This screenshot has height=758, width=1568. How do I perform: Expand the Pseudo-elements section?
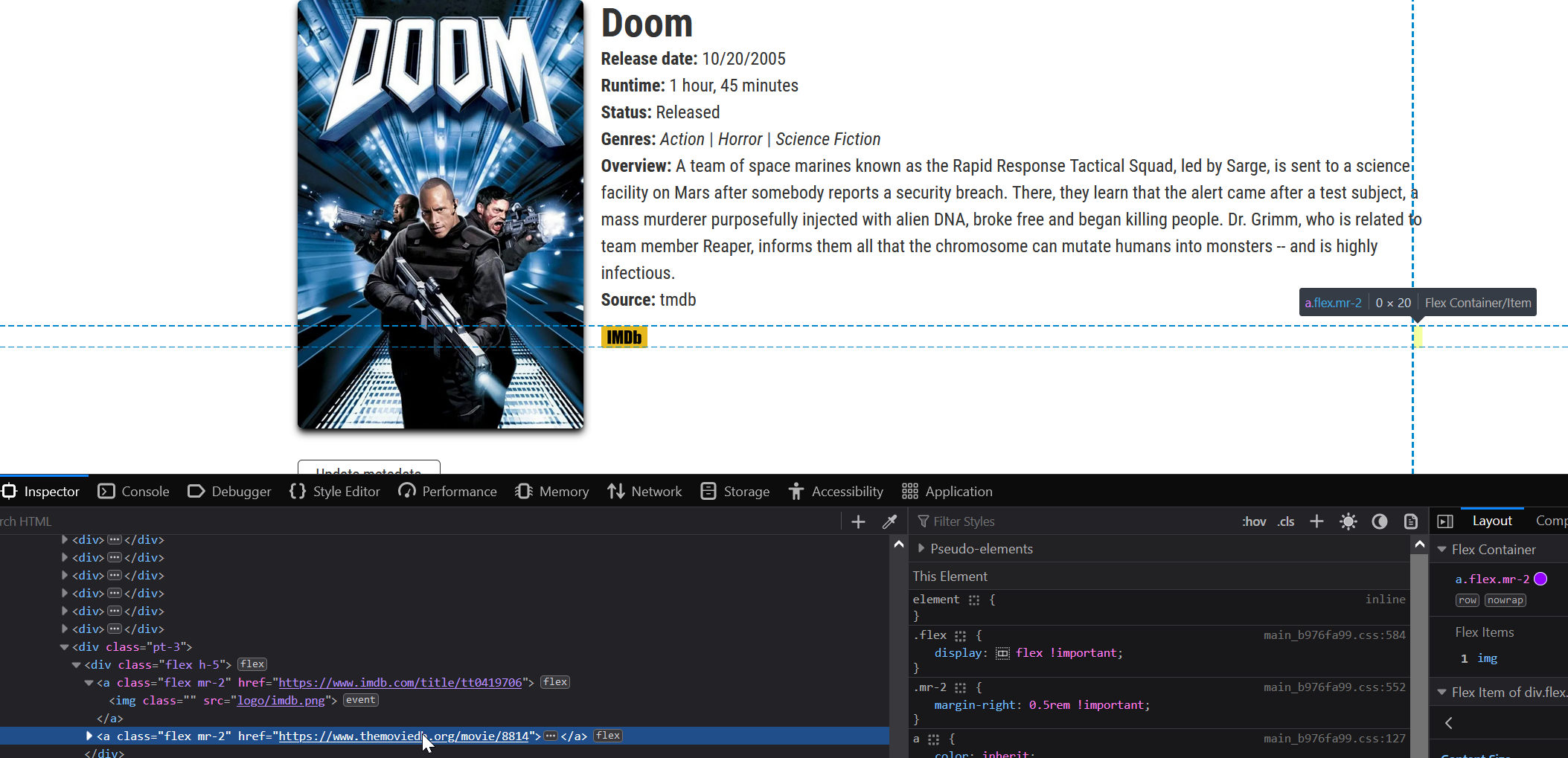point(921,549)
